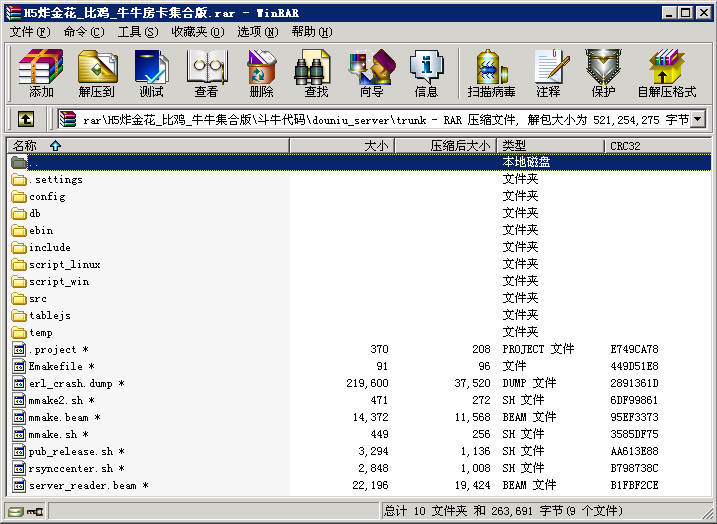717x524 pixels.
Task: Select the script_linux folder
Action: pos(64,265)
